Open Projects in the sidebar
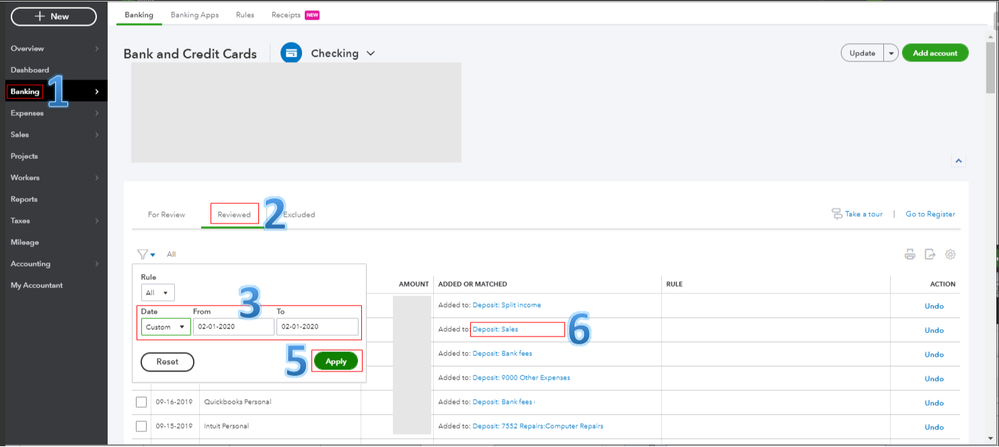Viewport: 999px width, 447px height. pyautogui.click(x=24, y=156)
